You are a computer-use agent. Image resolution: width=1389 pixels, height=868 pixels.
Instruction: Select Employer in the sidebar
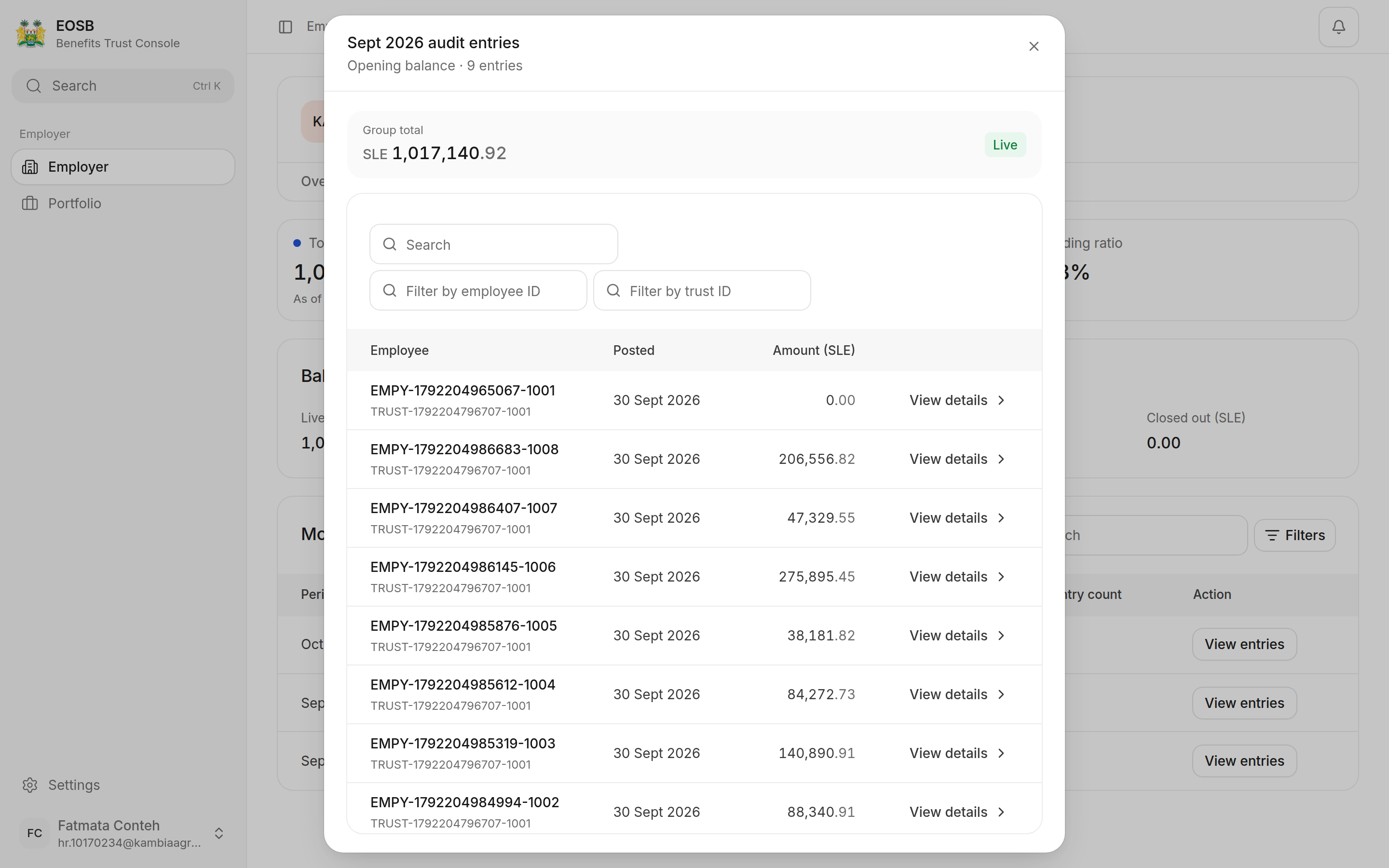pyautogui.click(x=123, y=167)
